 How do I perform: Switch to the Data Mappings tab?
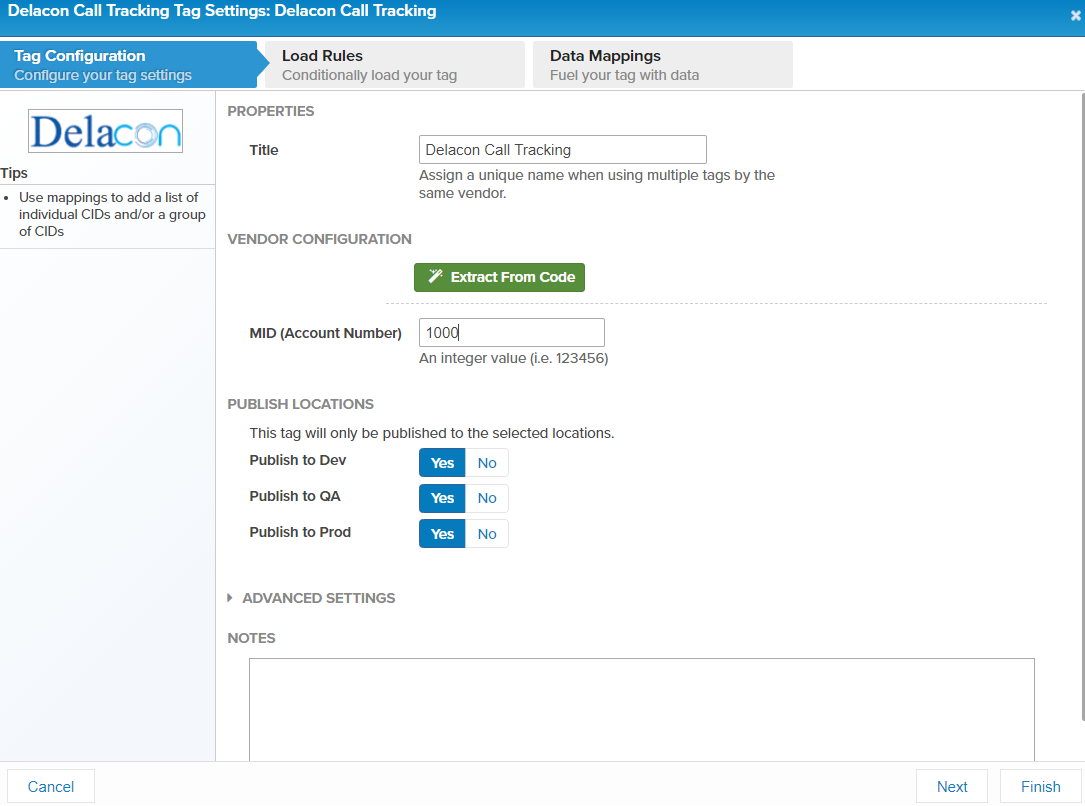point(663,64)
